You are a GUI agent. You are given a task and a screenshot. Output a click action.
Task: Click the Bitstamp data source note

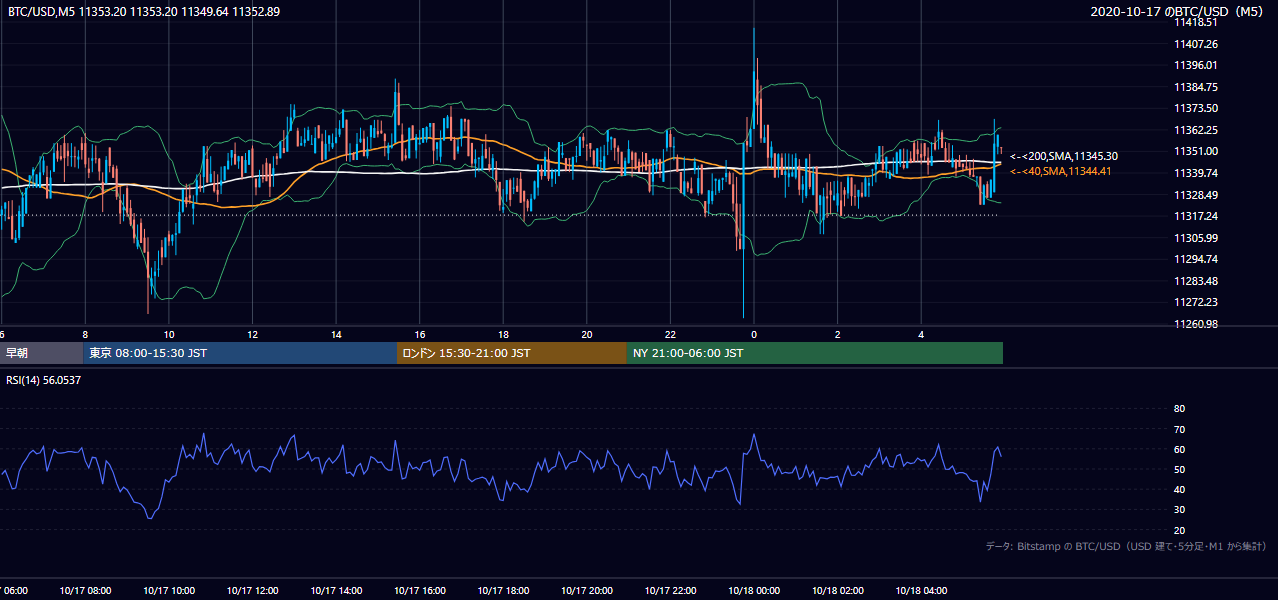(1126, 547)
